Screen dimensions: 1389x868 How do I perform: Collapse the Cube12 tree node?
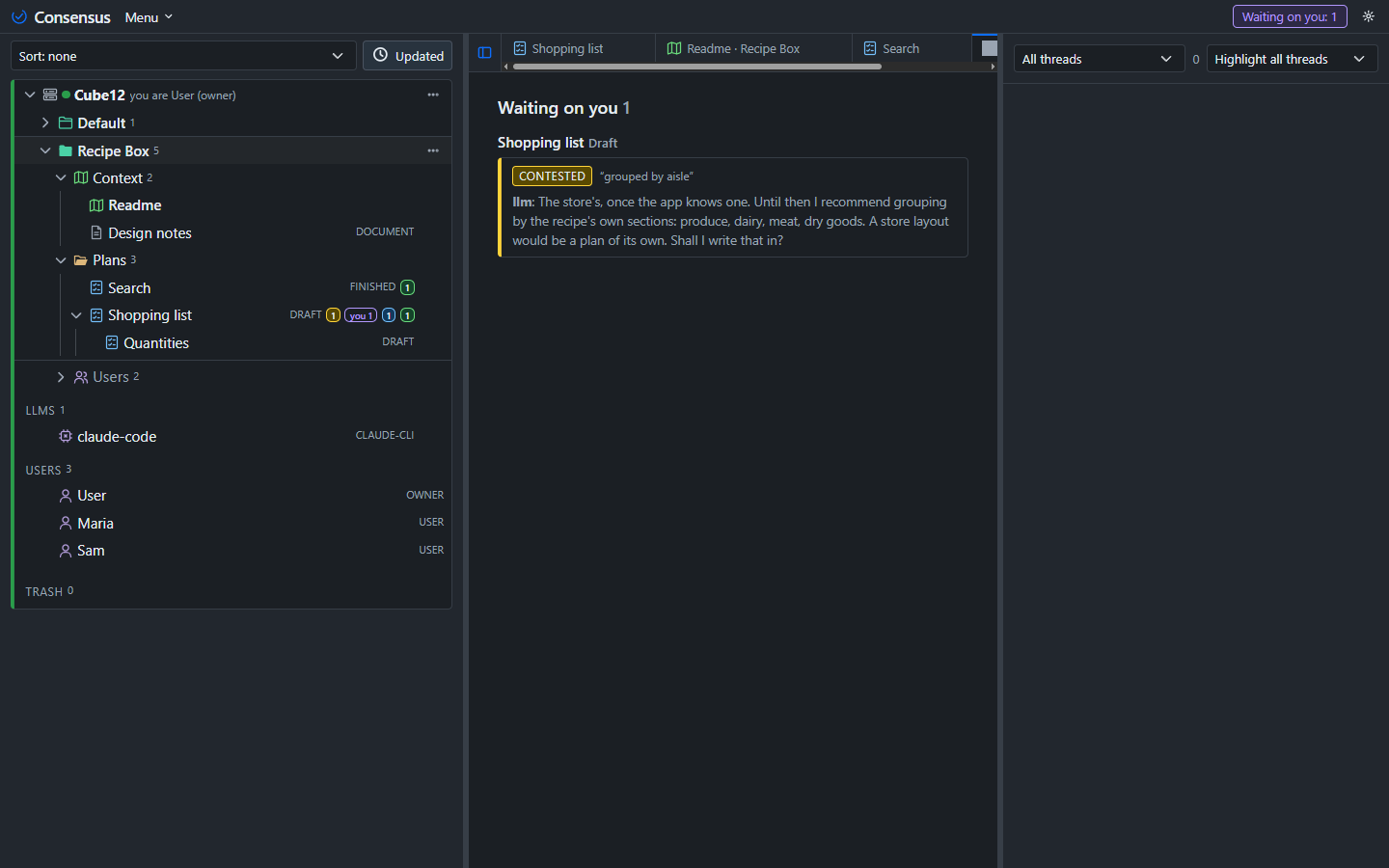(x=30, y=95)
